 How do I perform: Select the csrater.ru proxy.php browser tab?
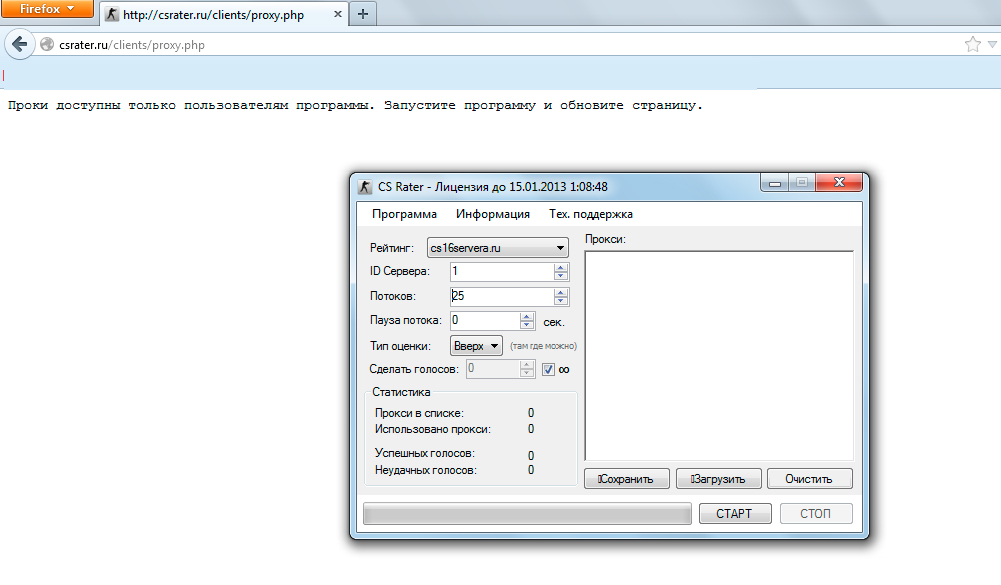[x=223, y=14]
